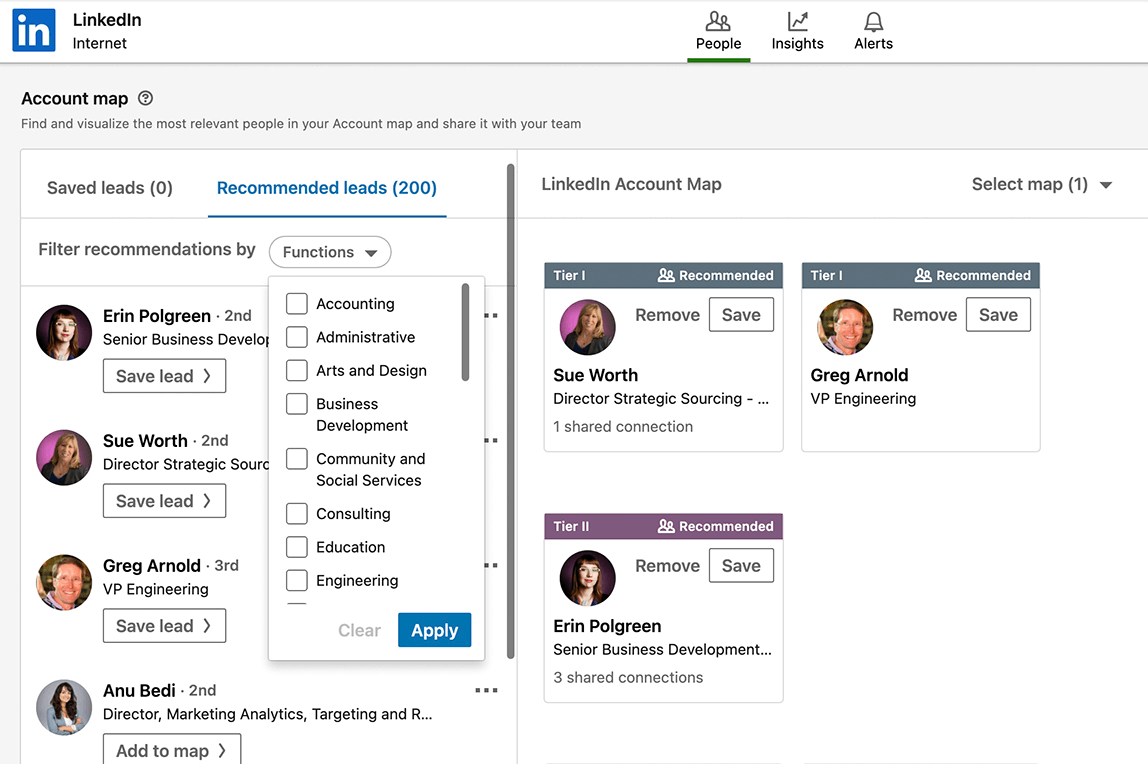Apply the selected function filters
The image size is (1148, 764).
point(435,630)
